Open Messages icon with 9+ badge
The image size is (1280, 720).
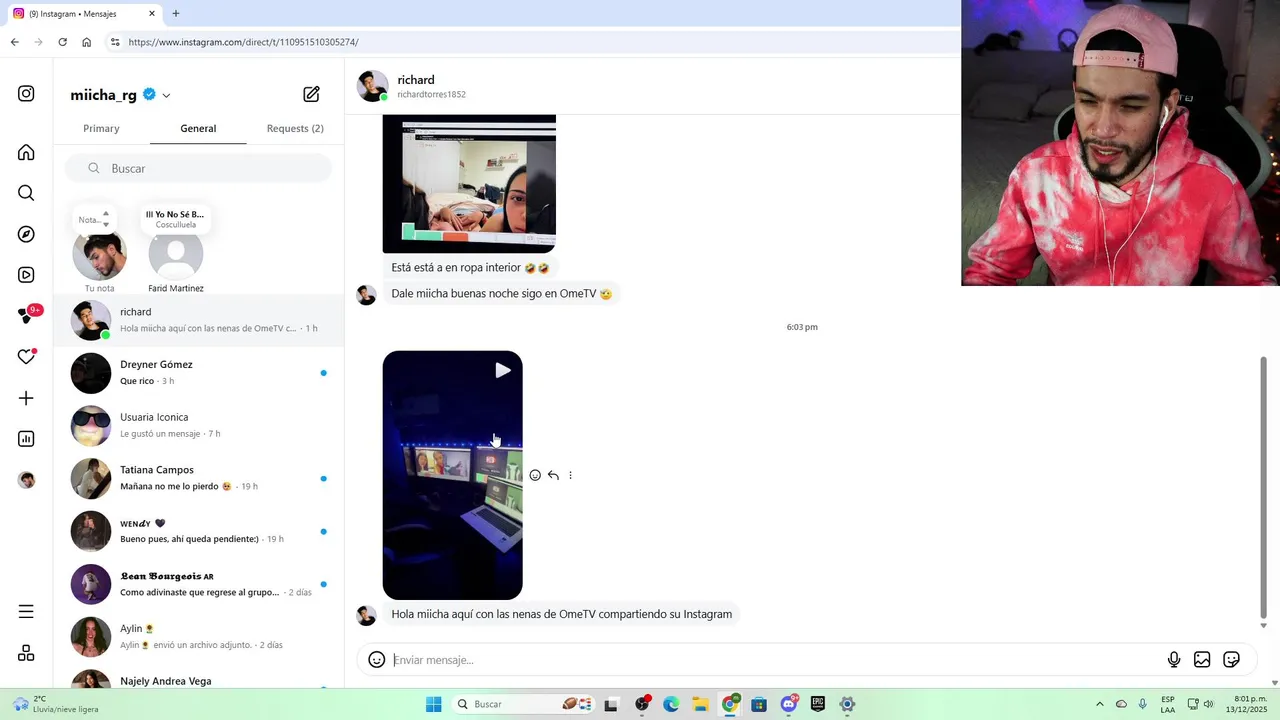pyautogui.click(x=28, y=315)
